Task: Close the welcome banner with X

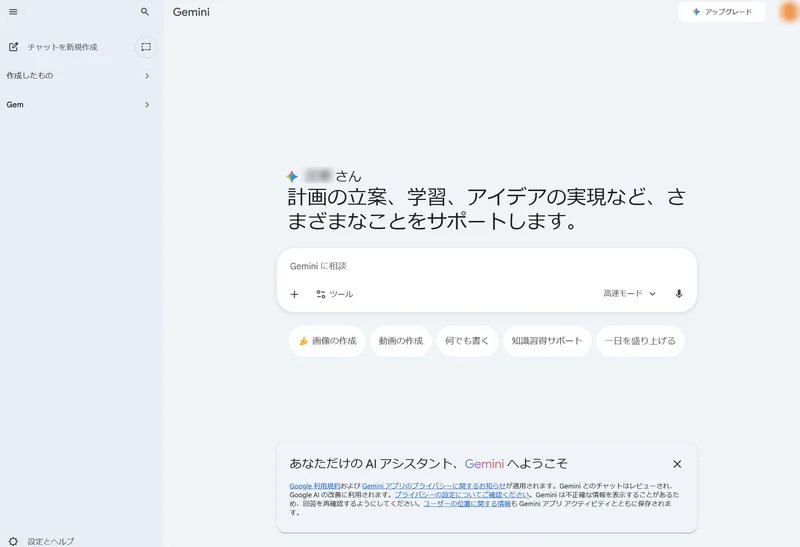Action: (677, 464)
